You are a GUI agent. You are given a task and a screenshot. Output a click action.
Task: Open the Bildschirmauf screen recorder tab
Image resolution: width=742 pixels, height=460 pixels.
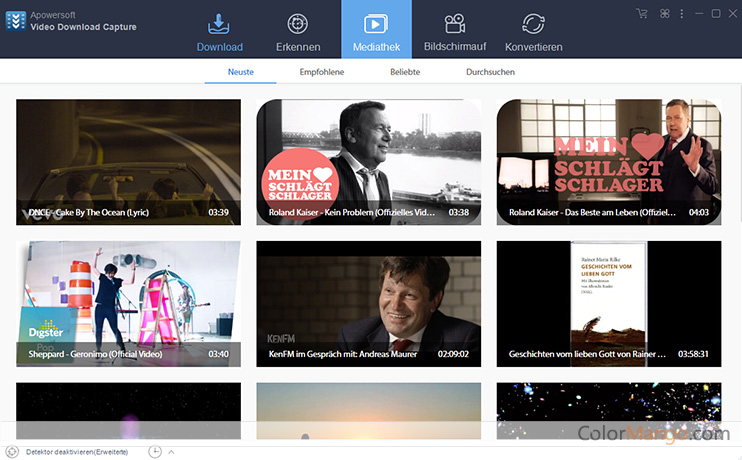click(x=455, y=32)
